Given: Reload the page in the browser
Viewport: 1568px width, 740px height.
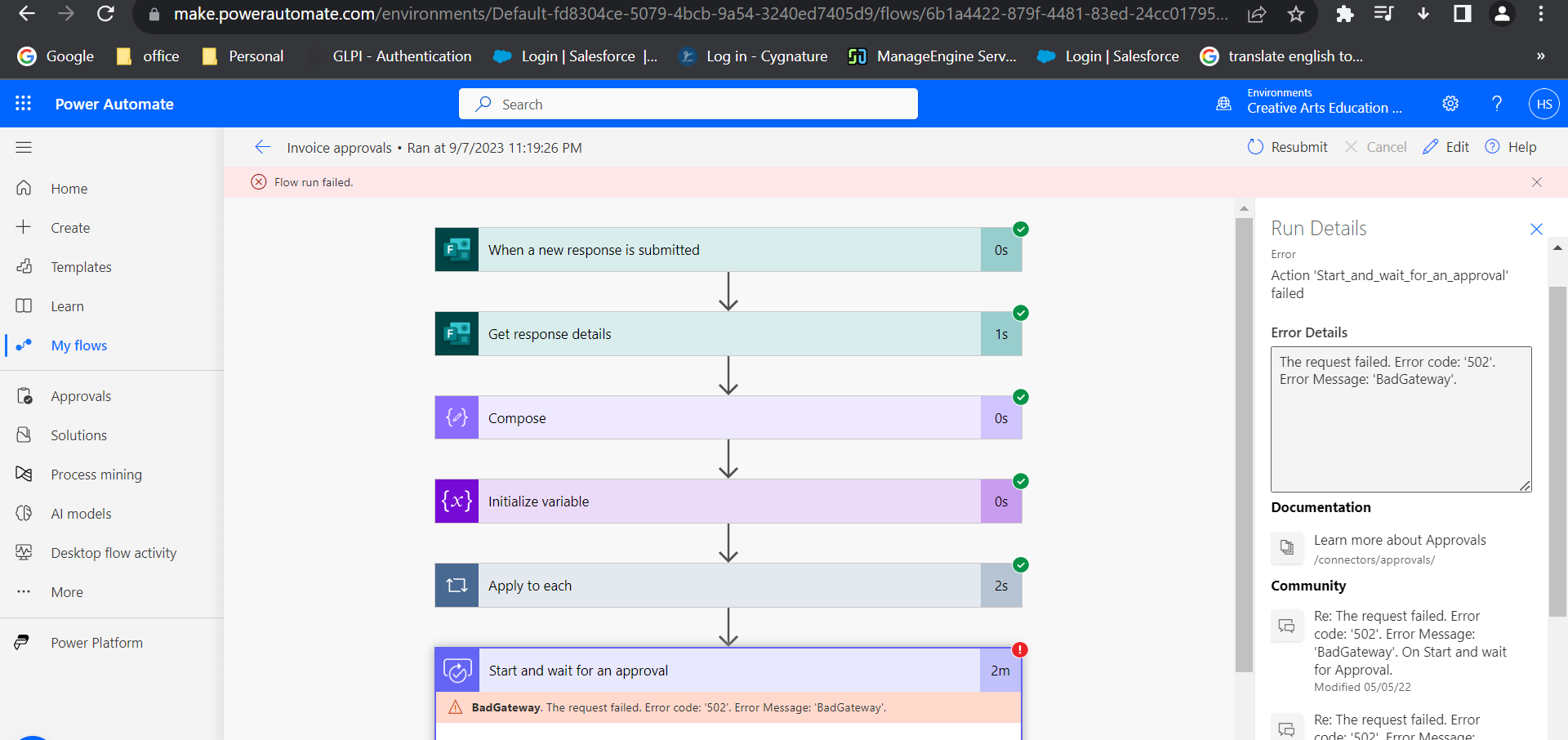Looking at the screenshot, I should pyautogui.click(x=105, y=14).
